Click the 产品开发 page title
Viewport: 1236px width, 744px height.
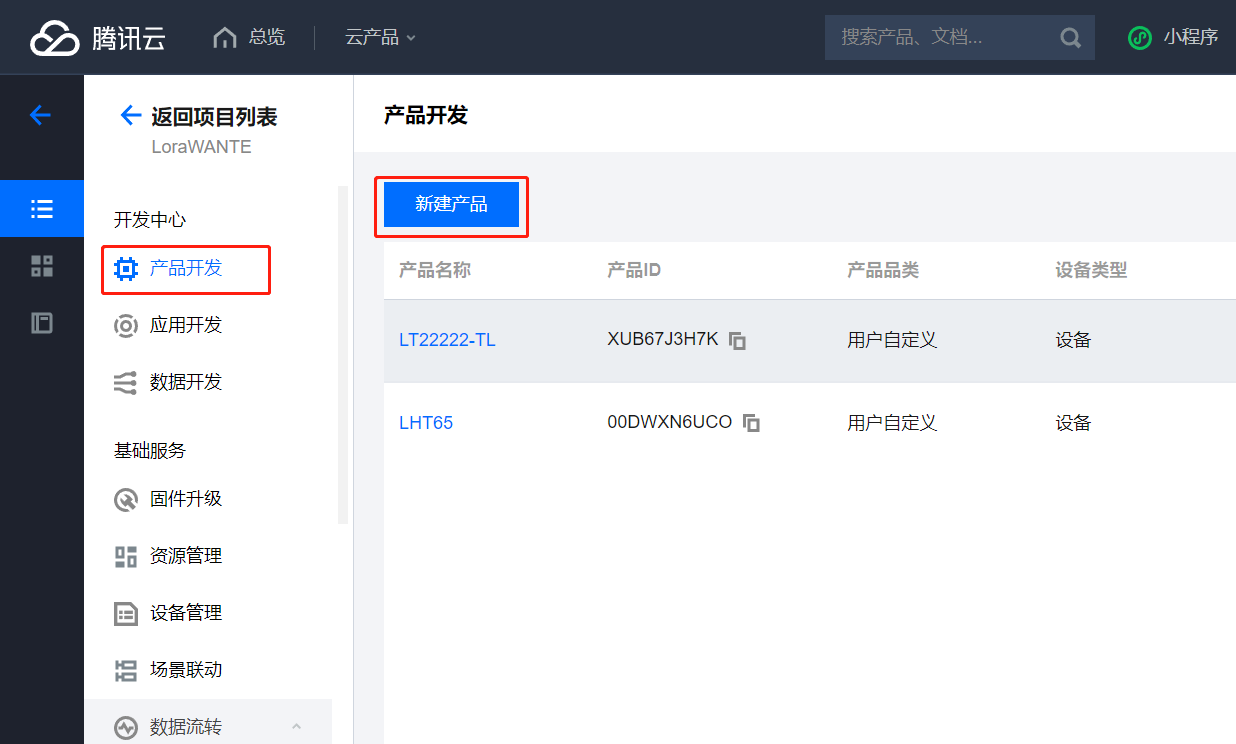[426, 115]
